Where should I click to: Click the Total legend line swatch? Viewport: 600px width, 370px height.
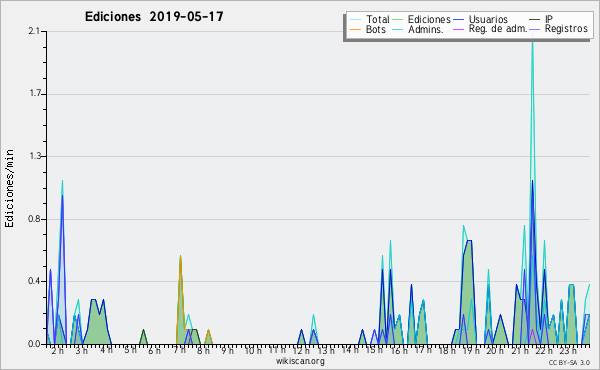355,20
